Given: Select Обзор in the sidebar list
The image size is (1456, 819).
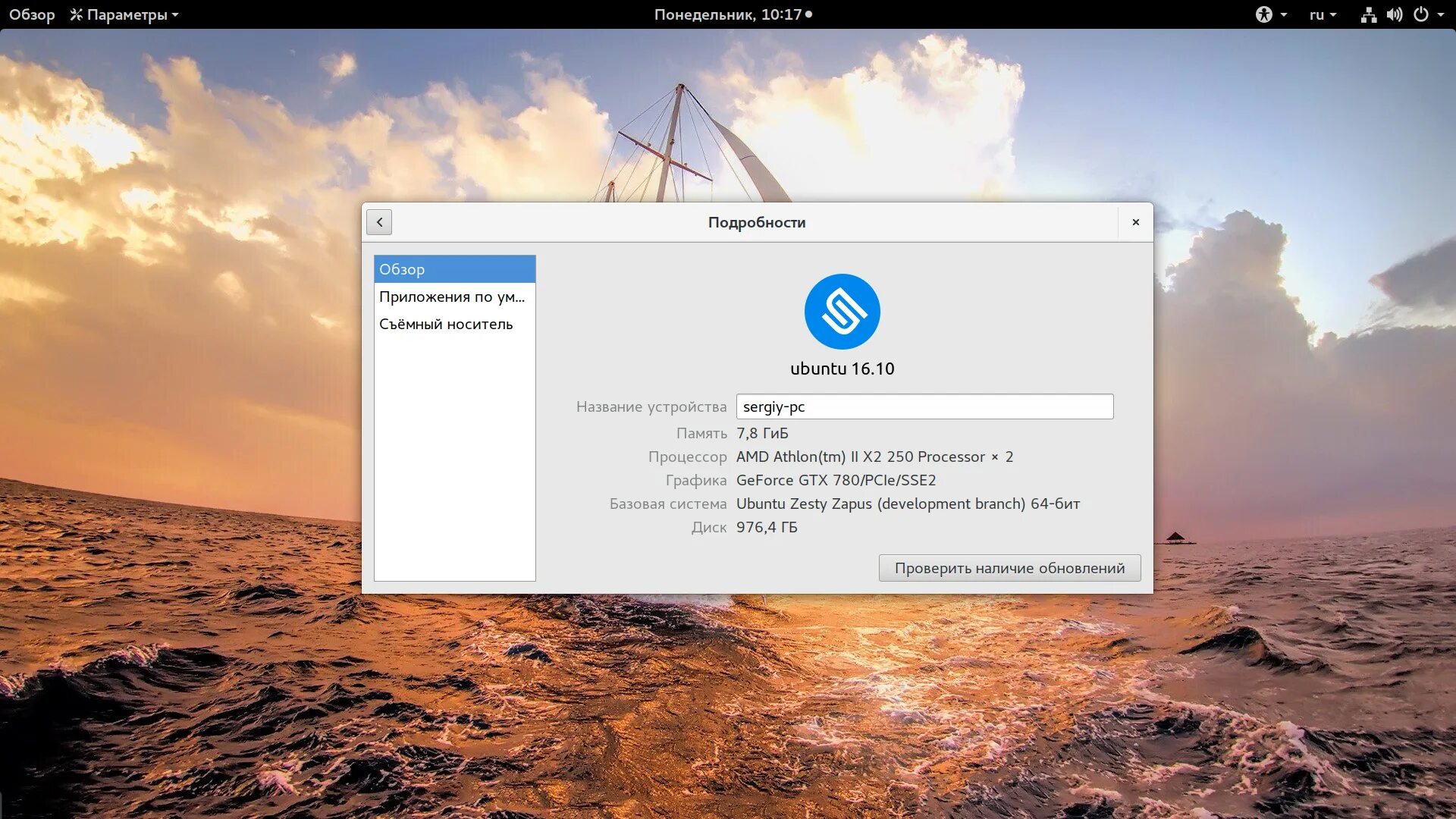Looking at the screenshot, I should tap(454, 269).
